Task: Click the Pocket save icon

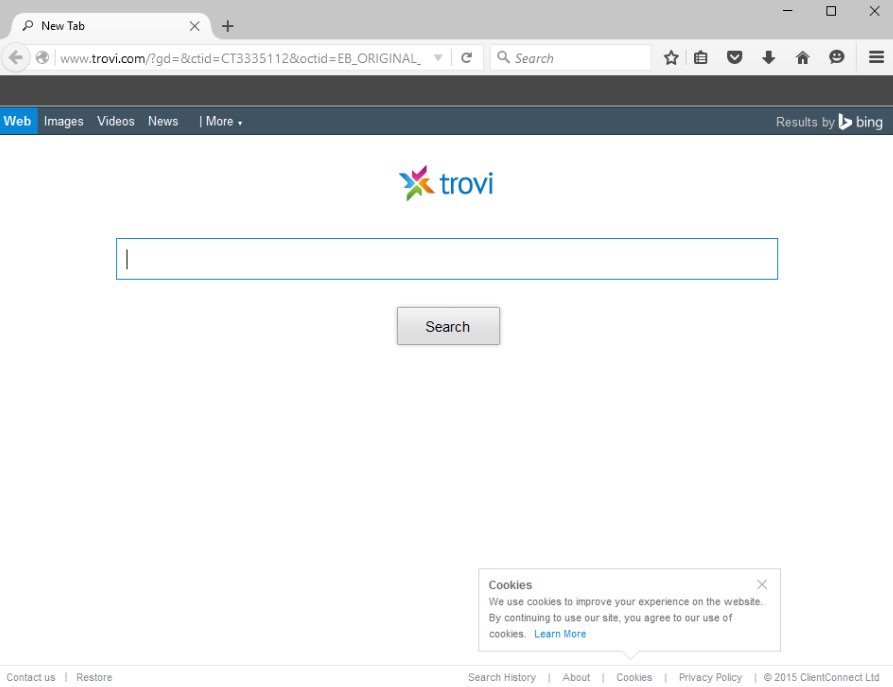Action: click(735, 58)
